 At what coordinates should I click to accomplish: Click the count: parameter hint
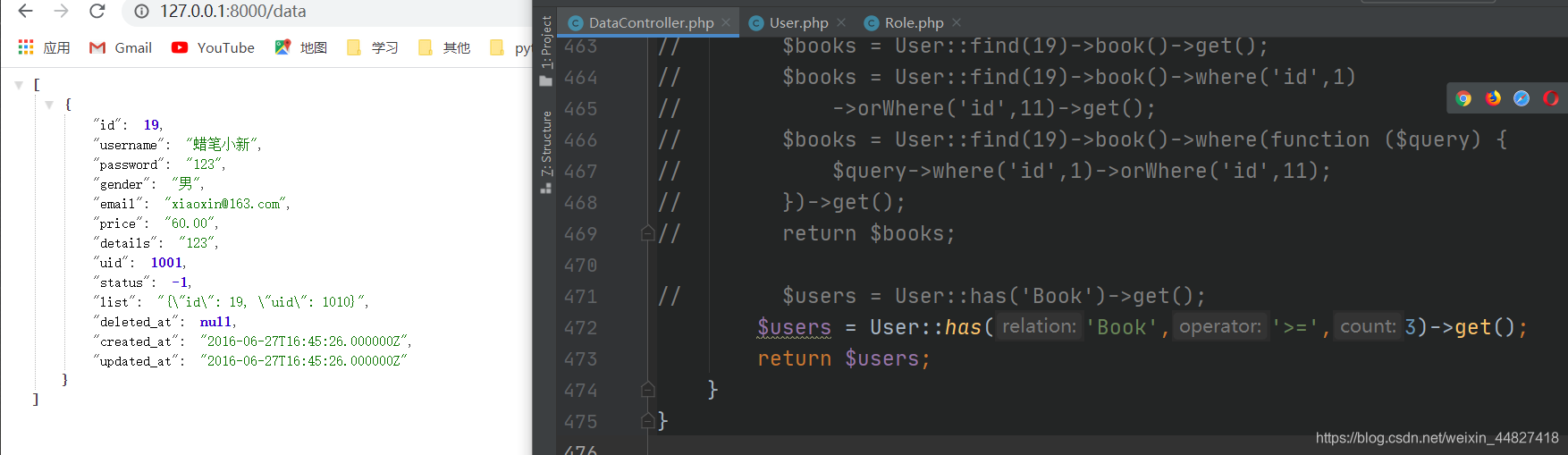1368,326
